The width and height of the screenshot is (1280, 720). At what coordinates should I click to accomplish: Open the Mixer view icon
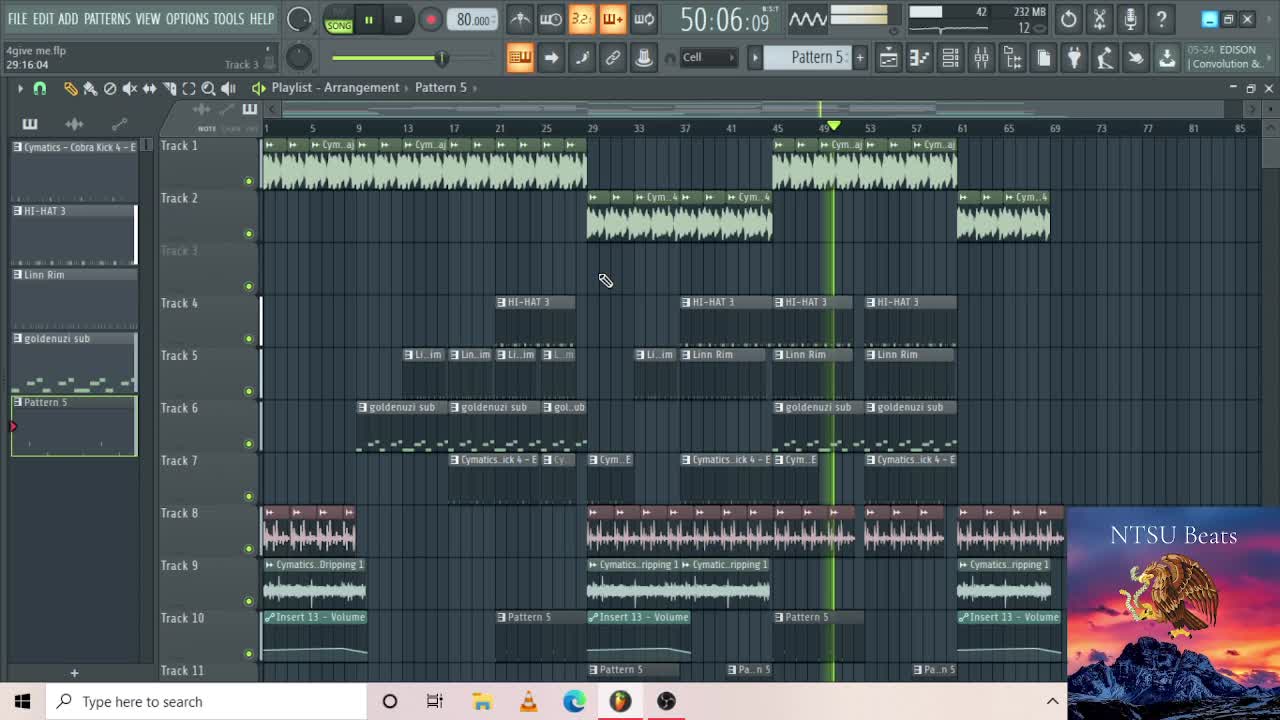point(981,58)
